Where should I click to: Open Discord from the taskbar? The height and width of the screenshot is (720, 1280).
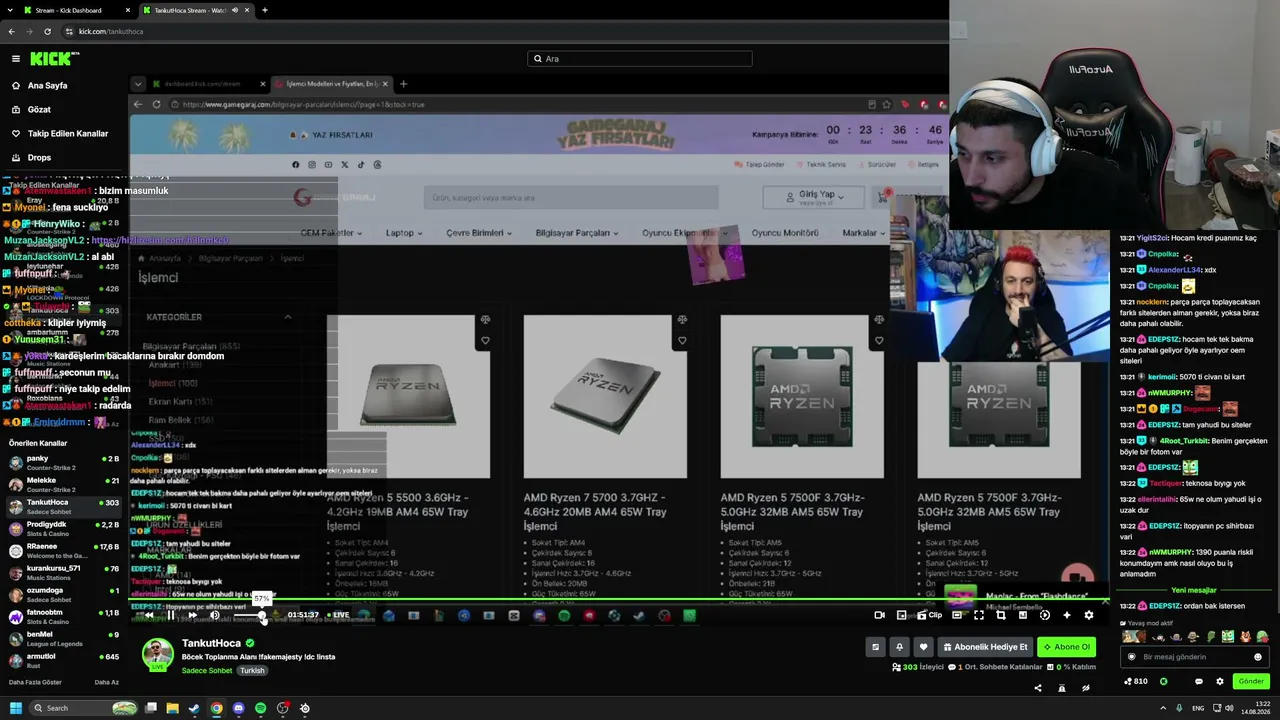pyautogui.click(x=238, y=708)
